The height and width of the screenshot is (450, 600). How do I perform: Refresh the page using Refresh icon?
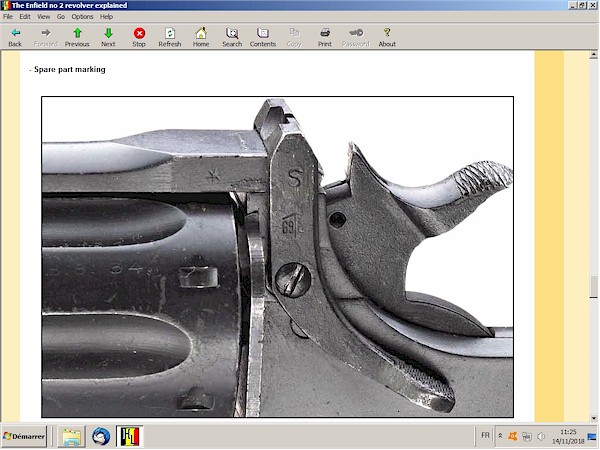coord(170,33)
